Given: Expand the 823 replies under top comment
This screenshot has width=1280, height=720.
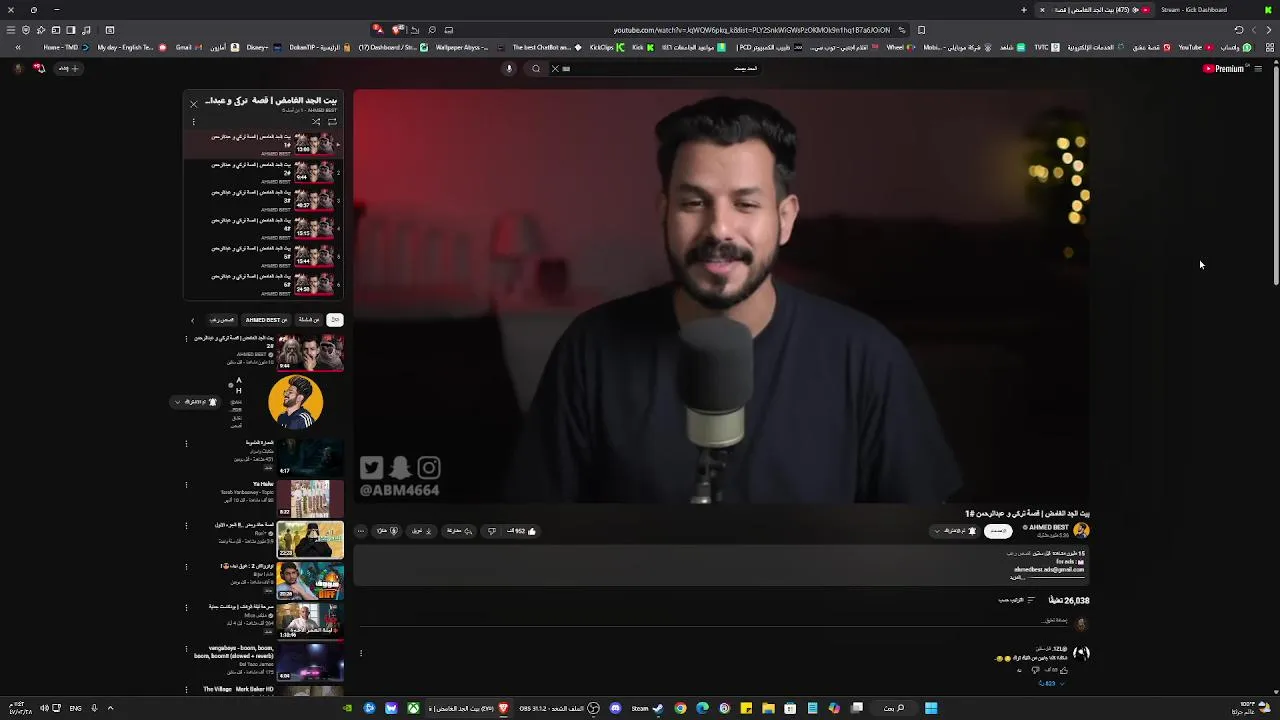Looking at the screenshot, I should (x=1050, y=683).
